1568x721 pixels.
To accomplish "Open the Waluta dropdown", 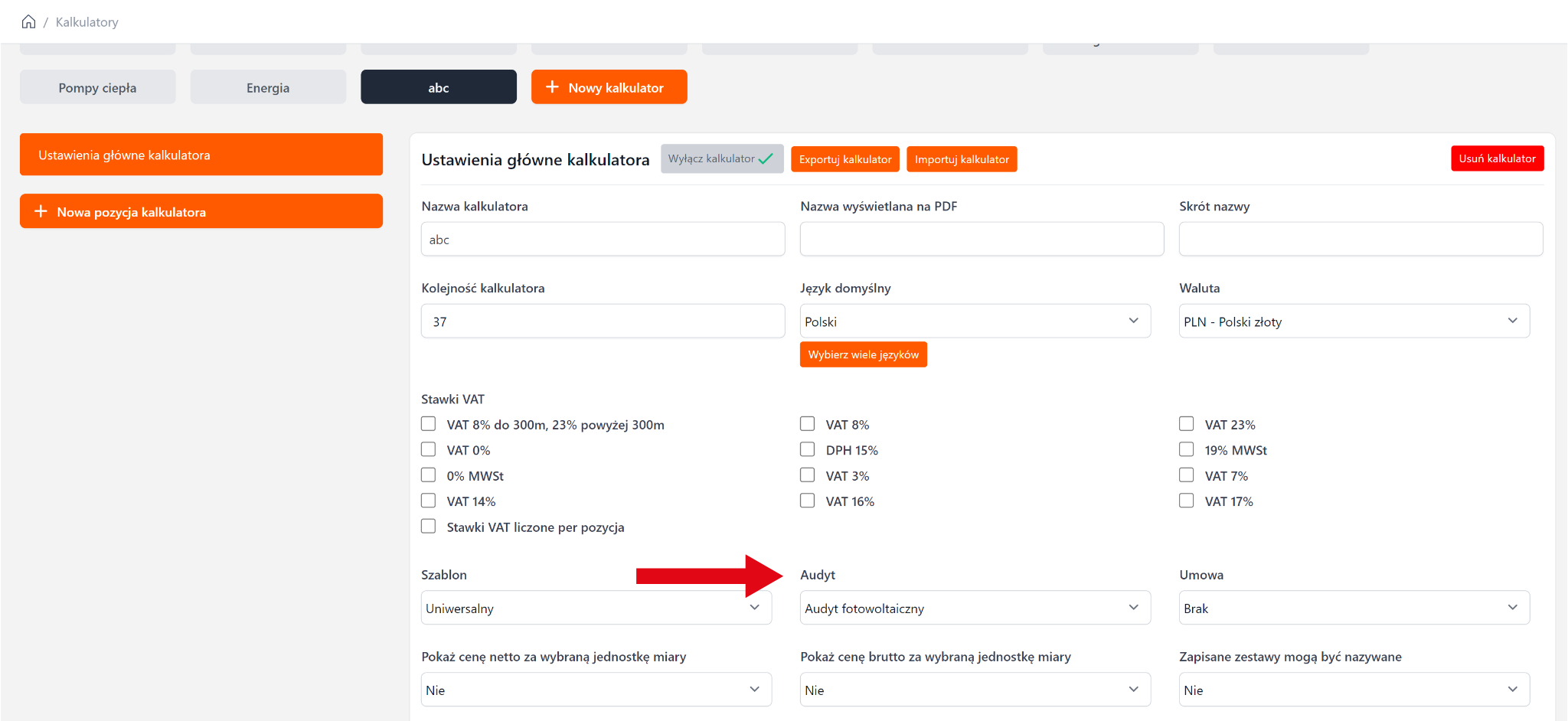I will (1354, 321).
